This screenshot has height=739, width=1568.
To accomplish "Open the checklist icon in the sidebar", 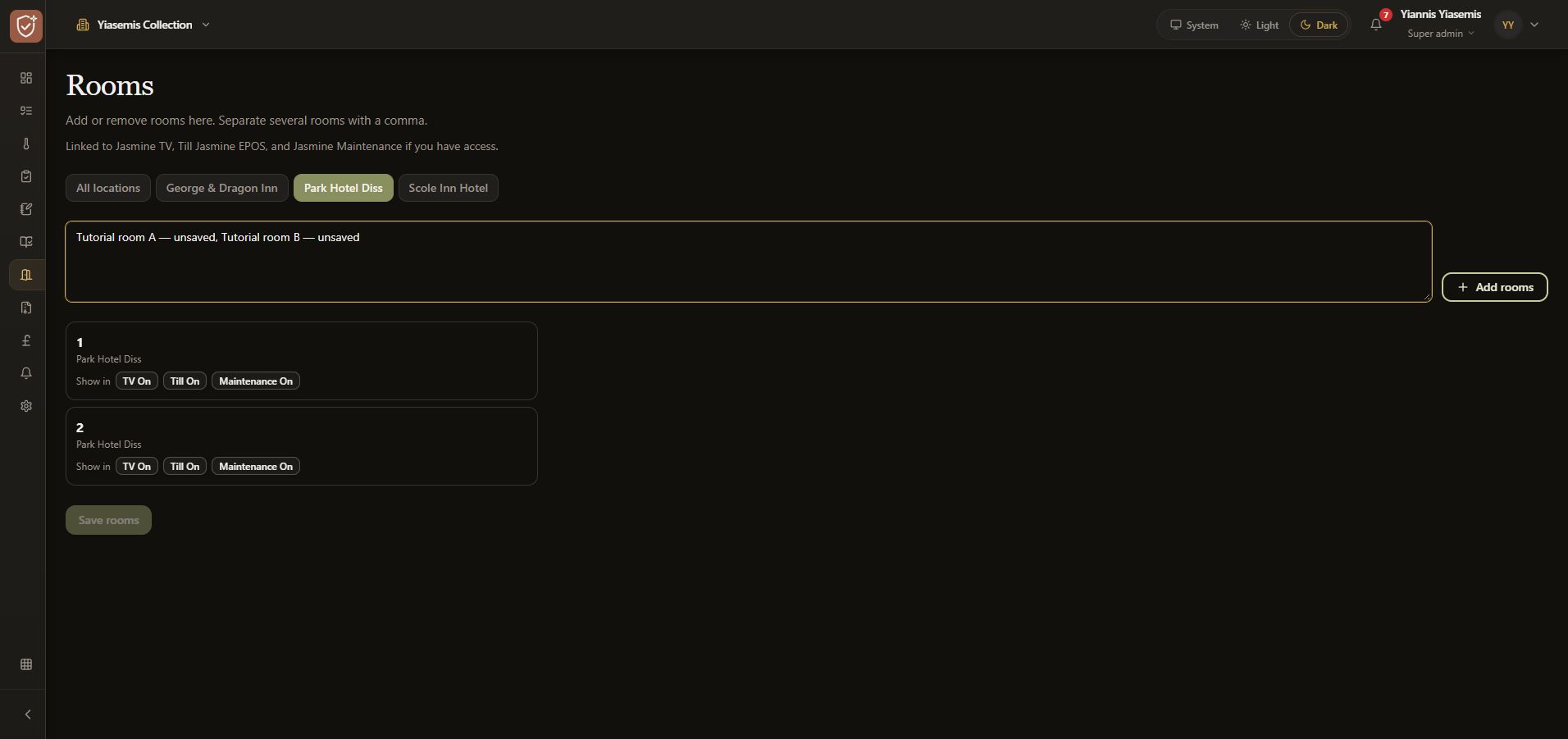I will pos(26,111).
